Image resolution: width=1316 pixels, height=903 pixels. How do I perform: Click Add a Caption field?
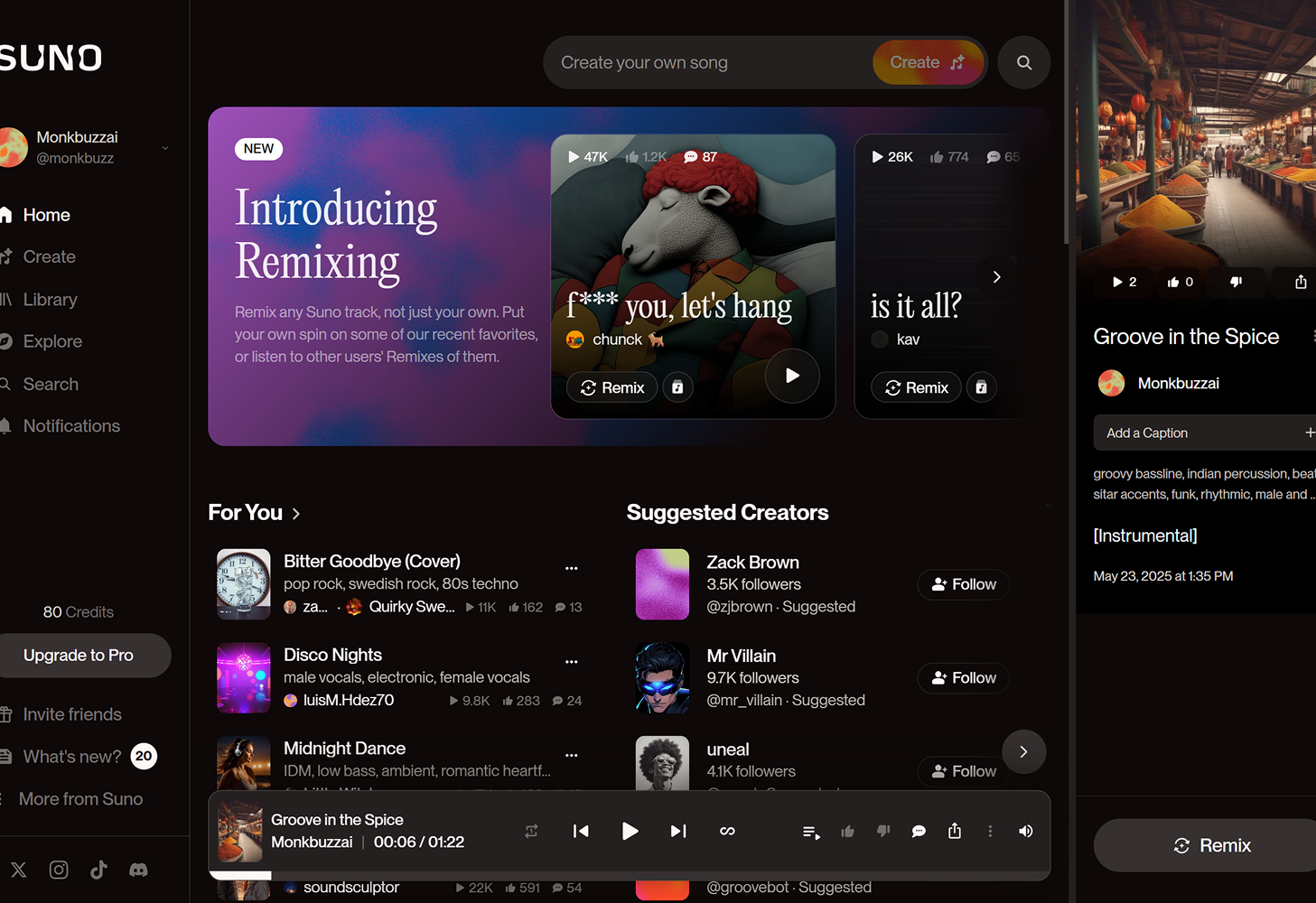tap(1205, 433)
